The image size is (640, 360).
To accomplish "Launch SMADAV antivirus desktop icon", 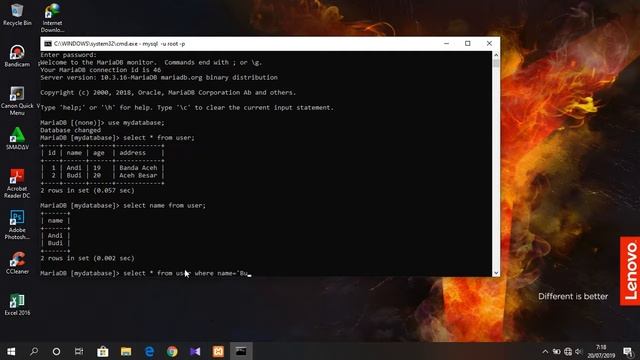I will pos(17,138).
